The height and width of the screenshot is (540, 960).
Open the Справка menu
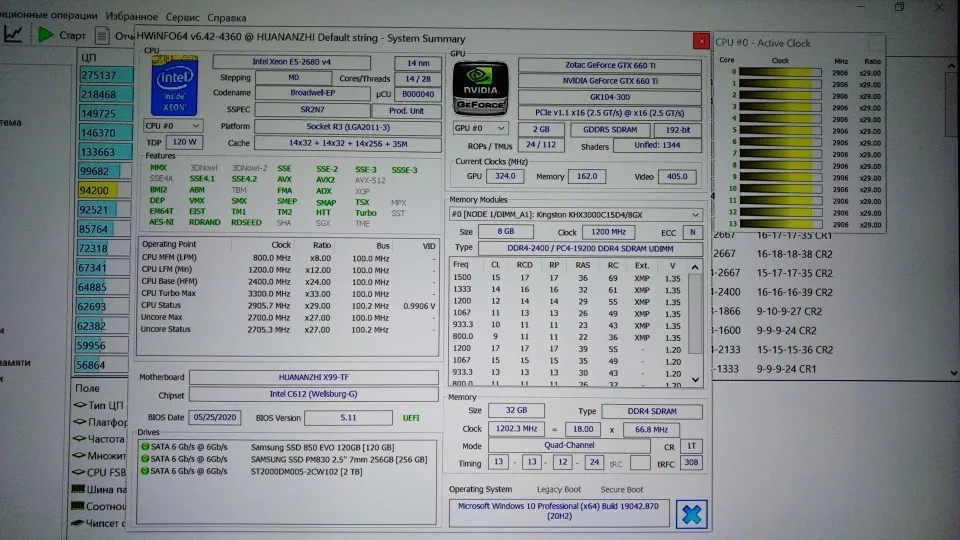coord(227,18)
